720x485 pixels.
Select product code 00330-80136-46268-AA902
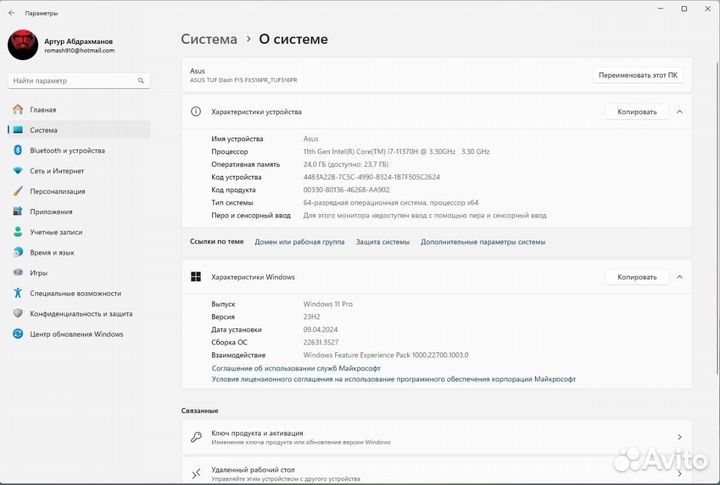click(x=346, y=190)
